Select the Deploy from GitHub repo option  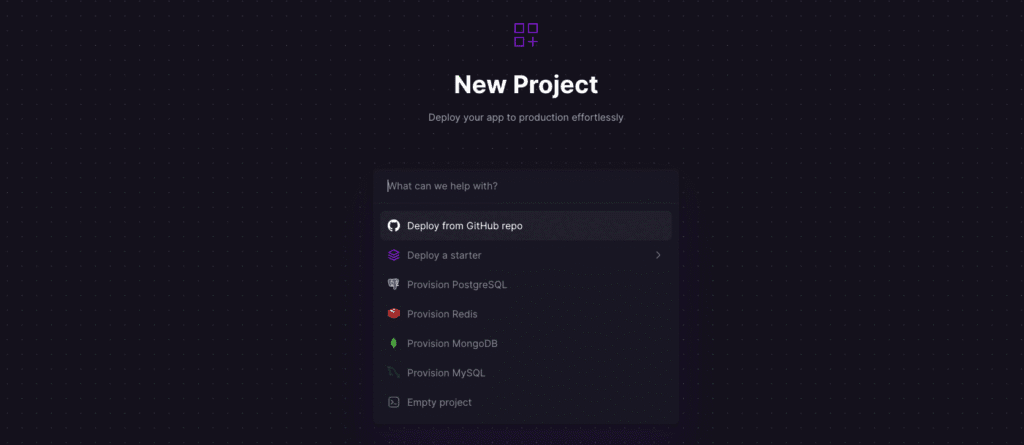point(464,226)
